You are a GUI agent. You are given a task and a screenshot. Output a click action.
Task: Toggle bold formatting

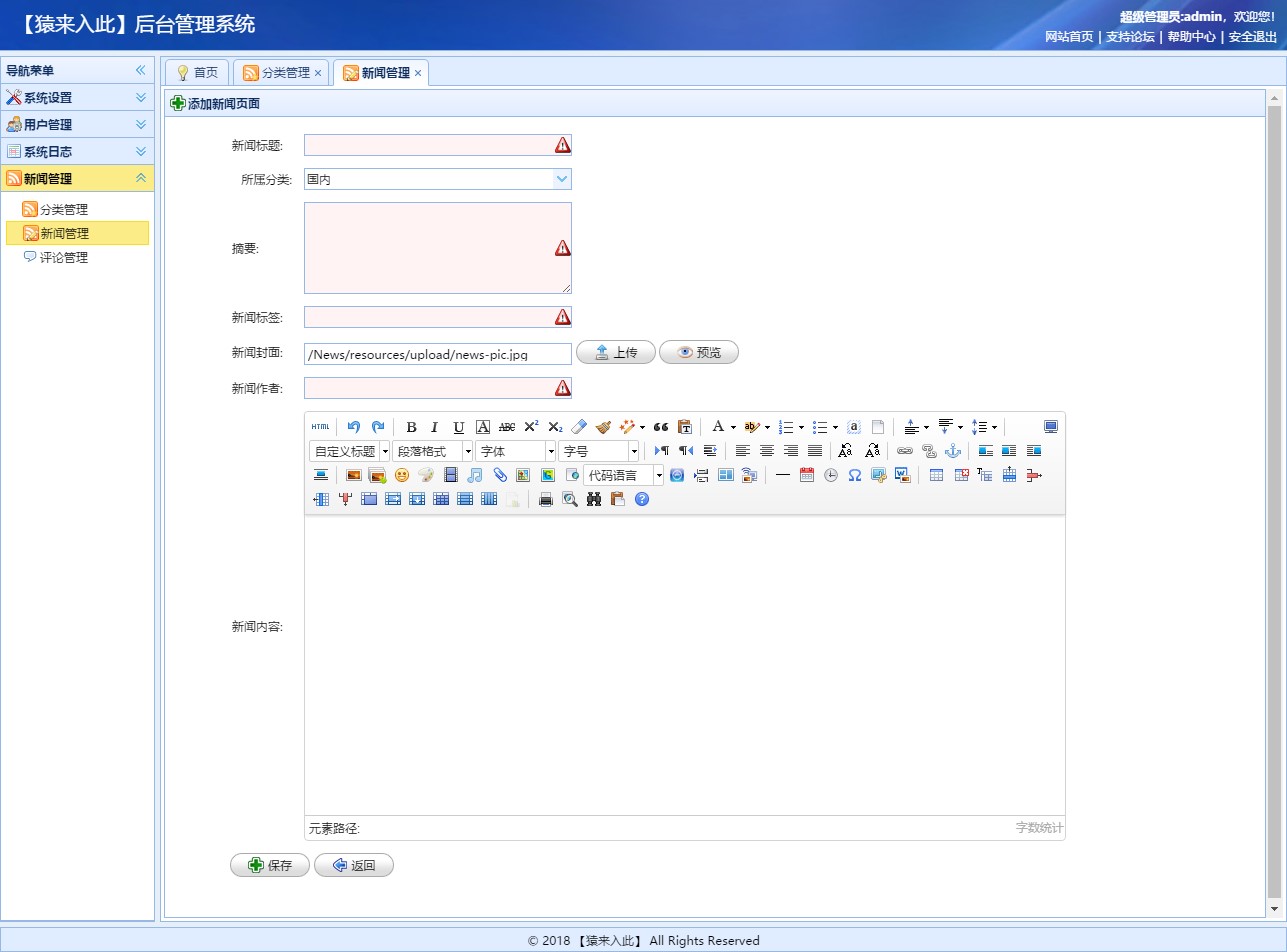pos(412,426)
